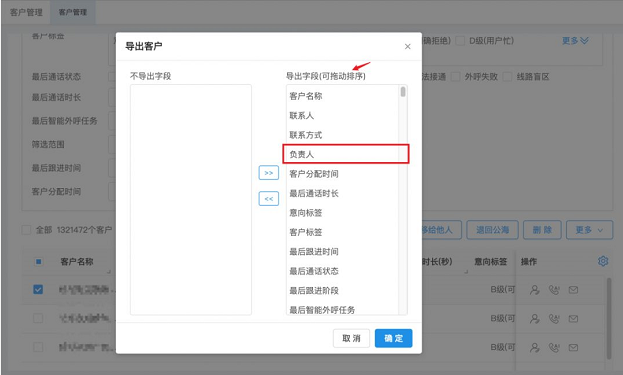Switch to the first 客户管理 tab
The width and height of the screenshot is (623, 375).
click(26, 12)
